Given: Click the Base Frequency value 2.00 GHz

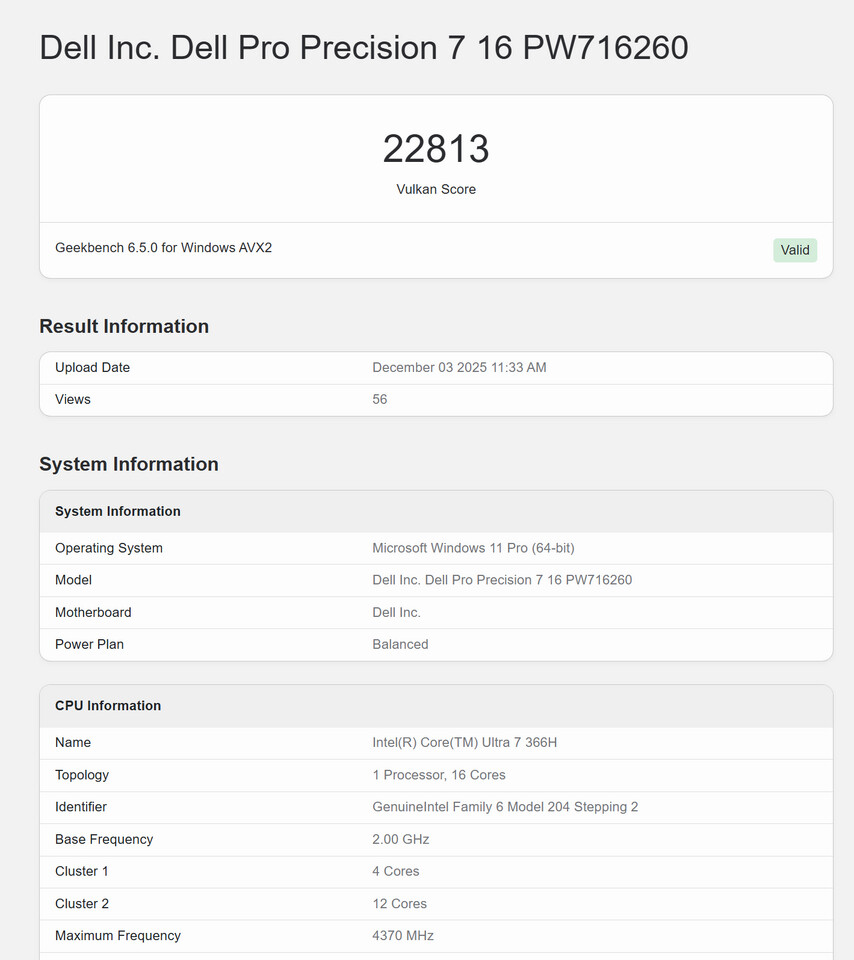Looking at the screenshot, I should (400, 839).
